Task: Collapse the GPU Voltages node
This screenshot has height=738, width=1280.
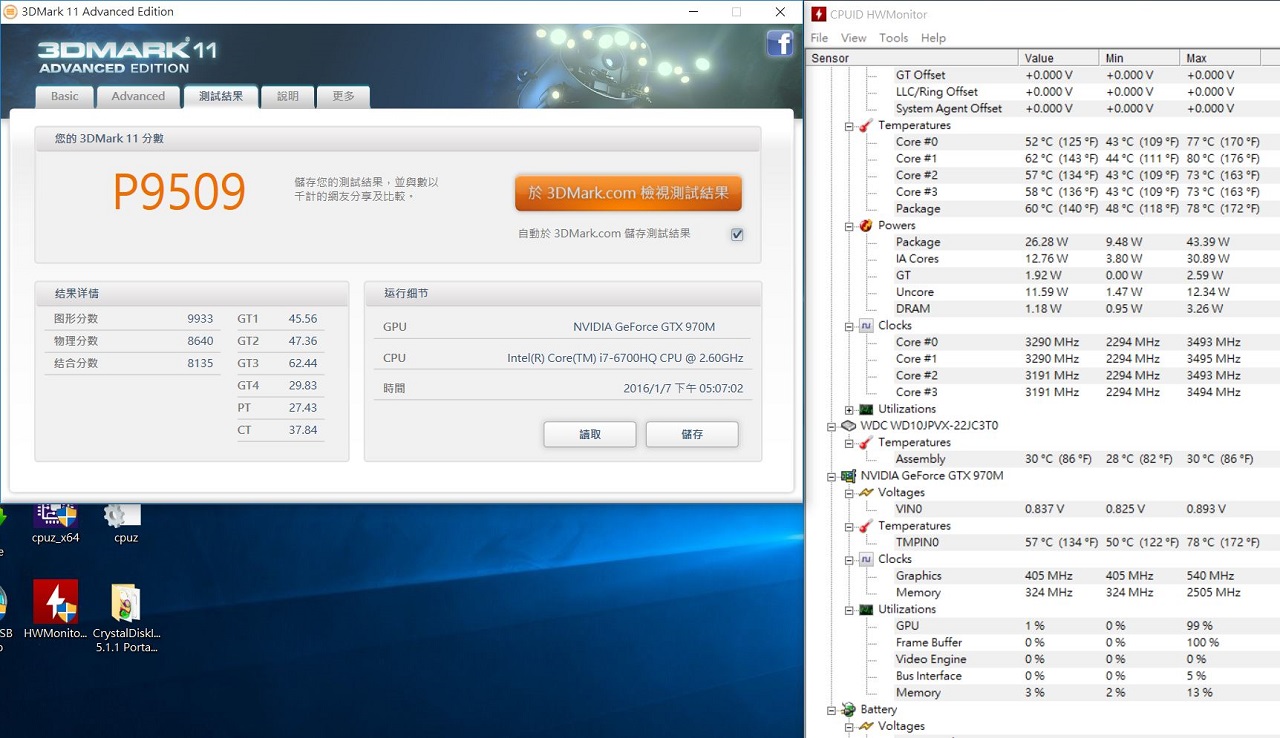Action: [x=849, y=493]
